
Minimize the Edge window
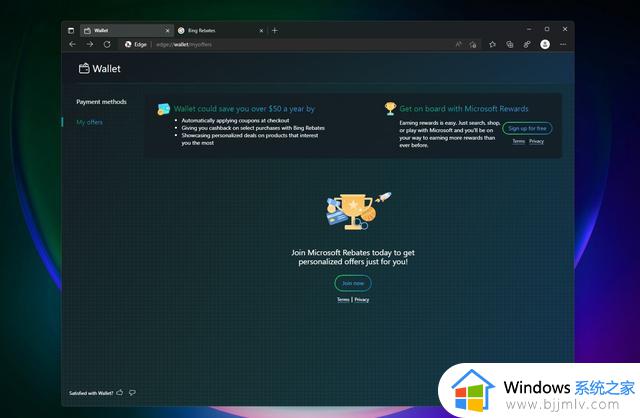click(x=529, y=29)
